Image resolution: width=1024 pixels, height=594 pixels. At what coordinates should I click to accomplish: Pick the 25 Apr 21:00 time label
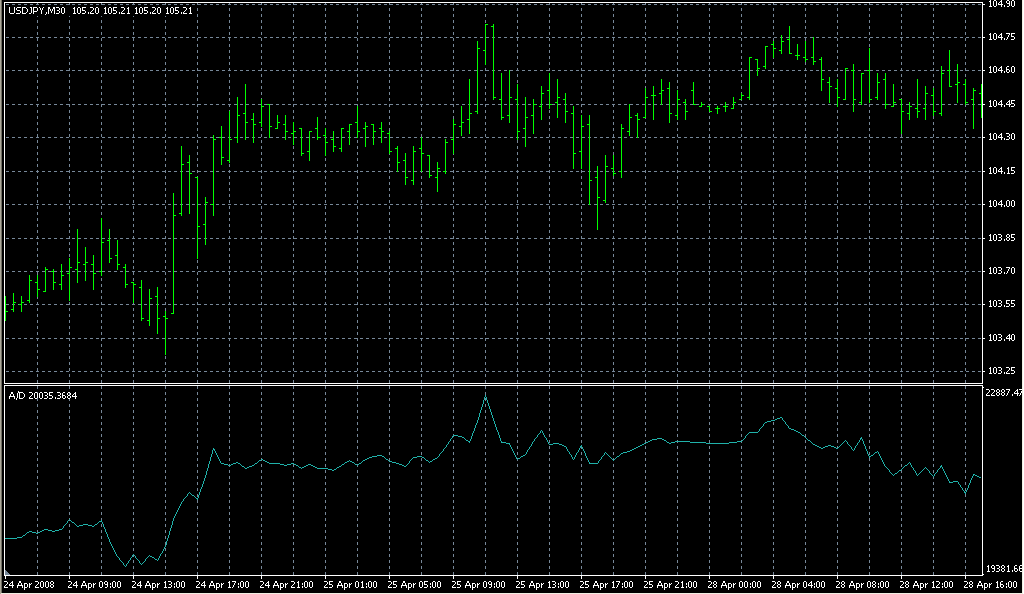click(x=670, y=584)
